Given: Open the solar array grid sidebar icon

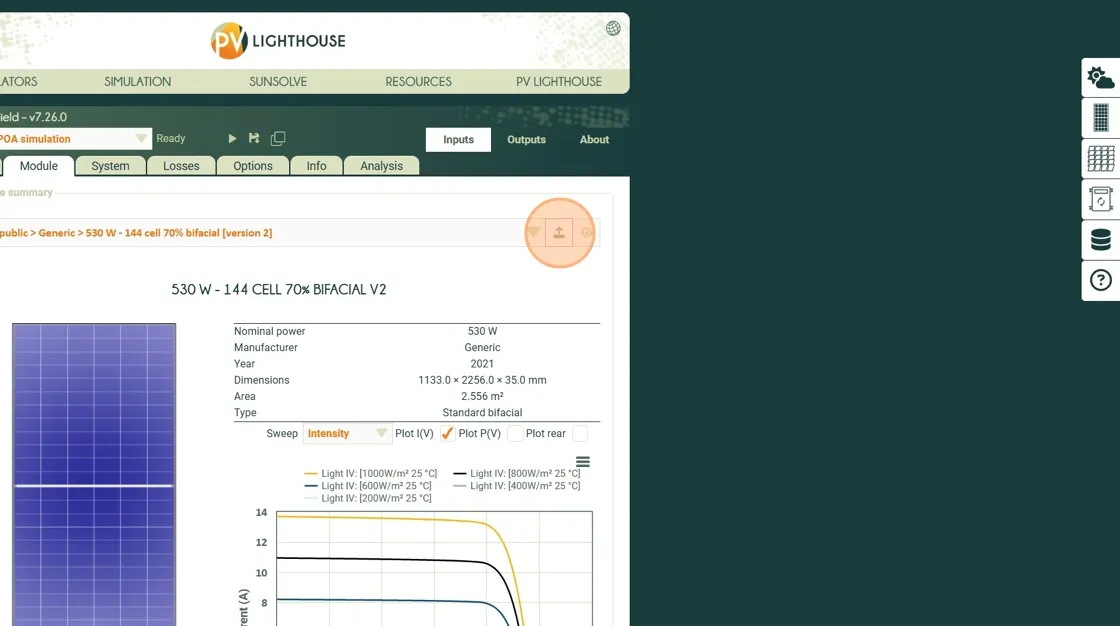Looking at the screenshot, I should (x=1100, y=159).
